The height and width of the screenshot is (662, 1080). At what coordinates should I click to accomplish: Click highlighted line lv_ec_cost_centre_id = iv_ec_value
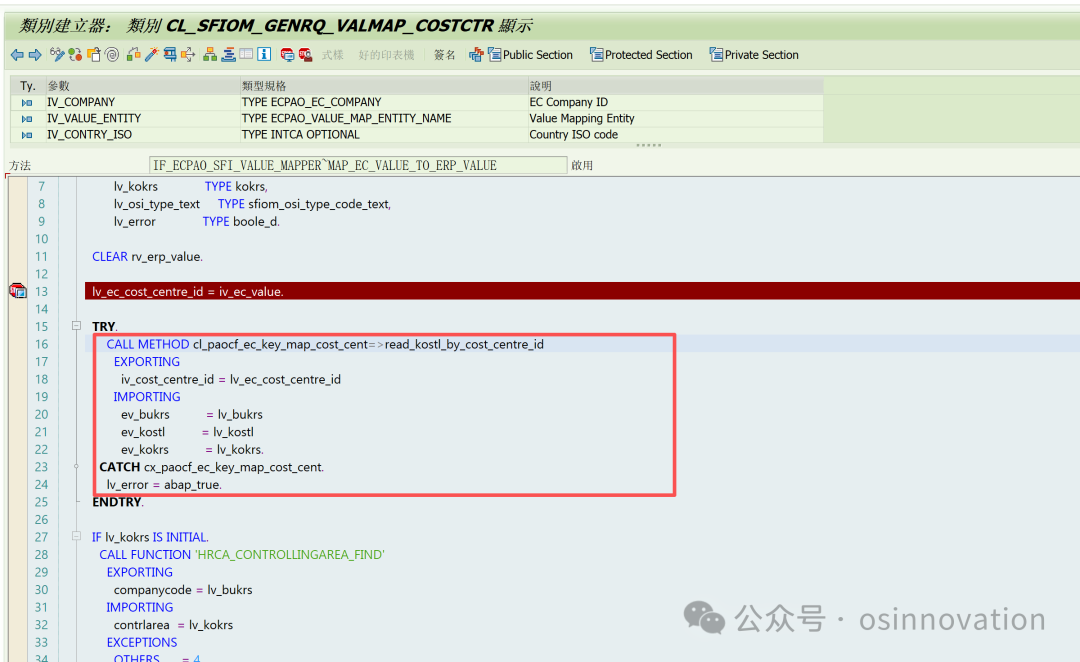[187, 291]
